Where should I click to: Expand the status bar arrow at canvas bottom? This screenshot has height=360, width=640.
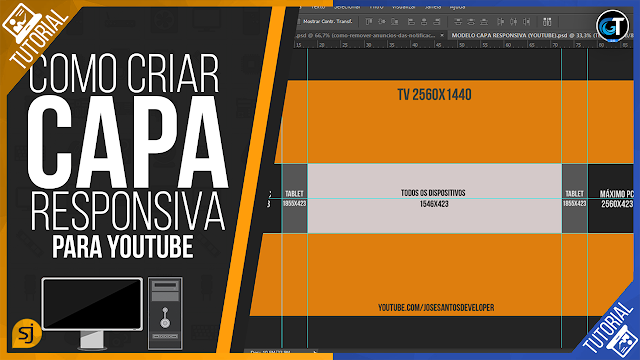point(315,352)
